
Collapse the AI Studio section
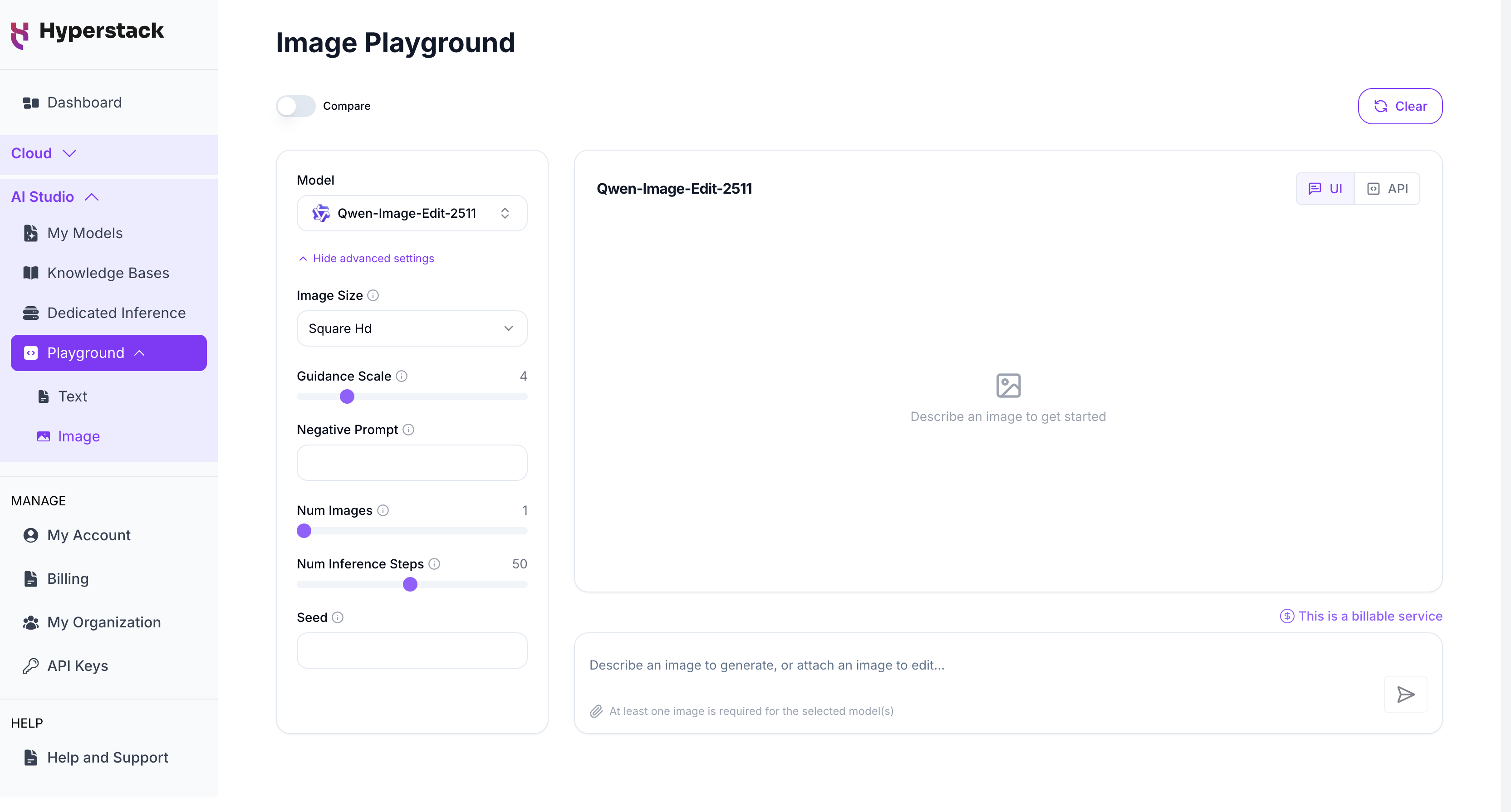[55, 197]
